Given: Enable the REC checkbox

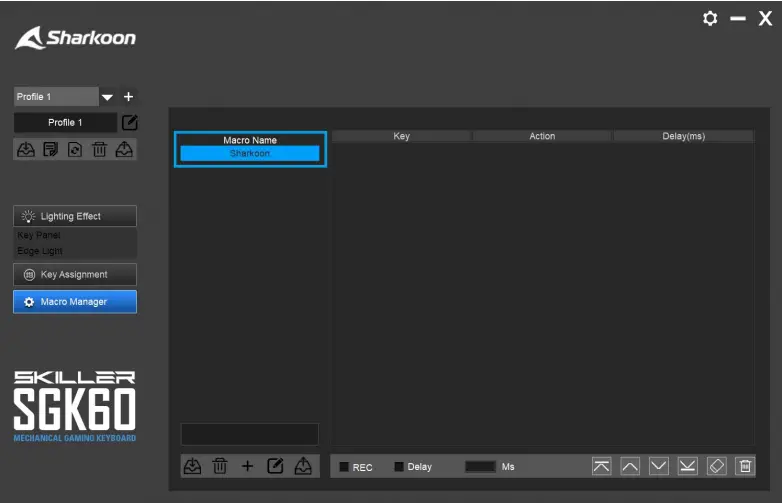Looking at the screenshot, I should pyautogui.click(x=344, y=467).
